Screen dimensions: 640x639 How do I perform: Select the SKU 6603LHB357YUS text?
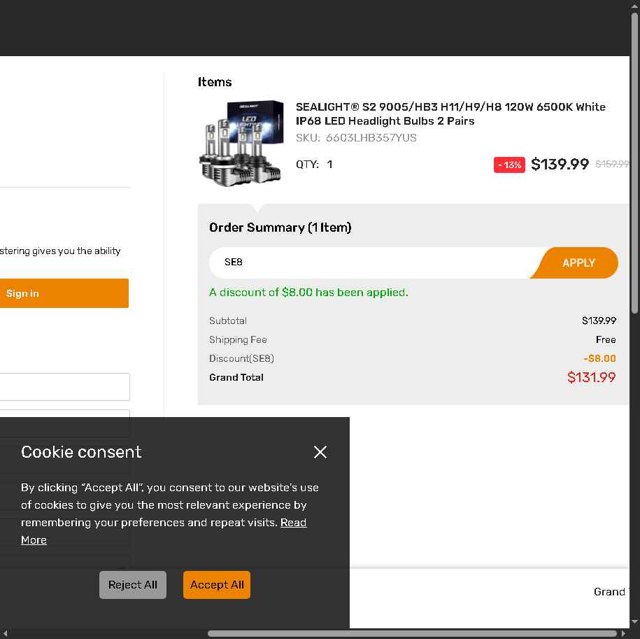coord(356,138)
